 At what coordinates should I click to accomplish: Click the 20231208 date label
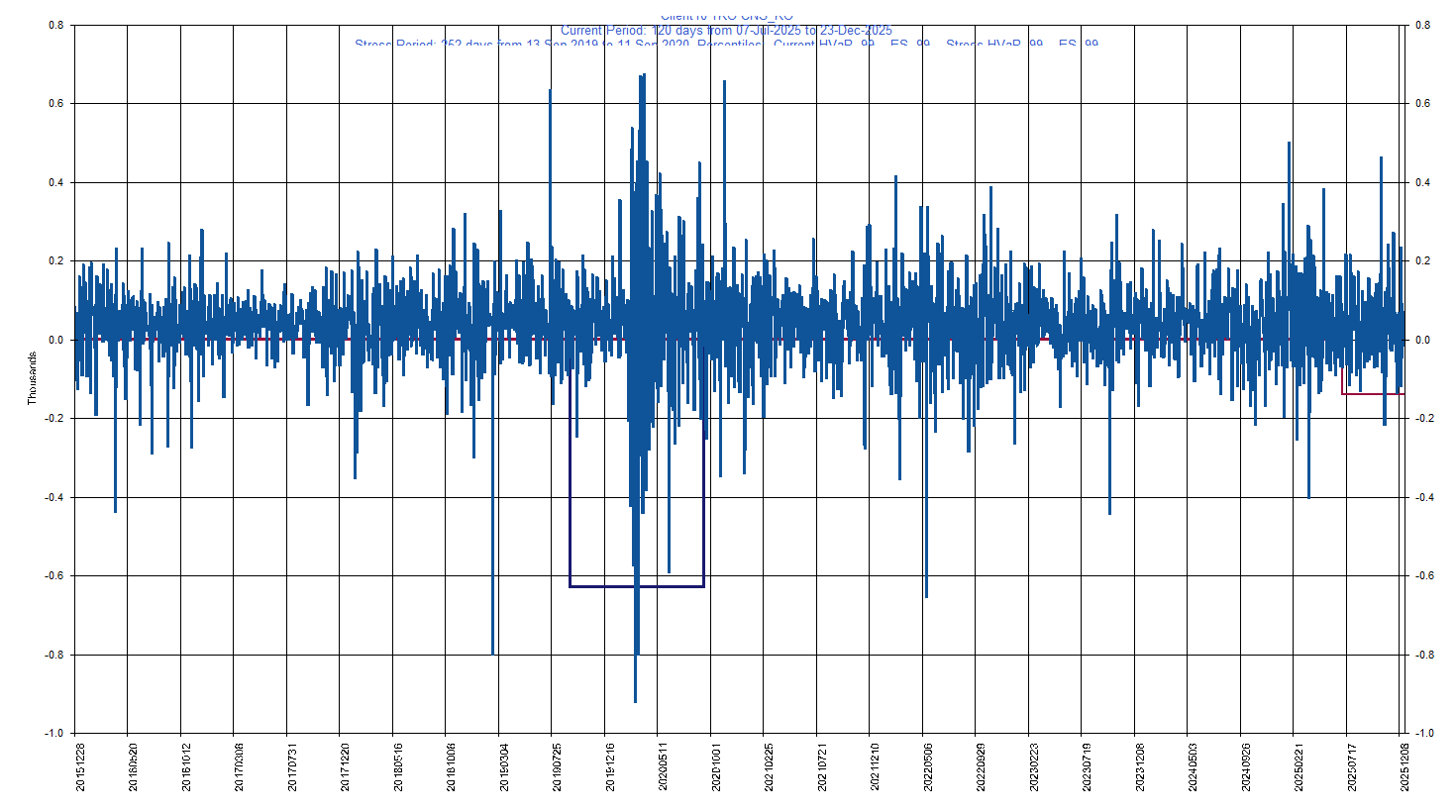pos(1140,767)
